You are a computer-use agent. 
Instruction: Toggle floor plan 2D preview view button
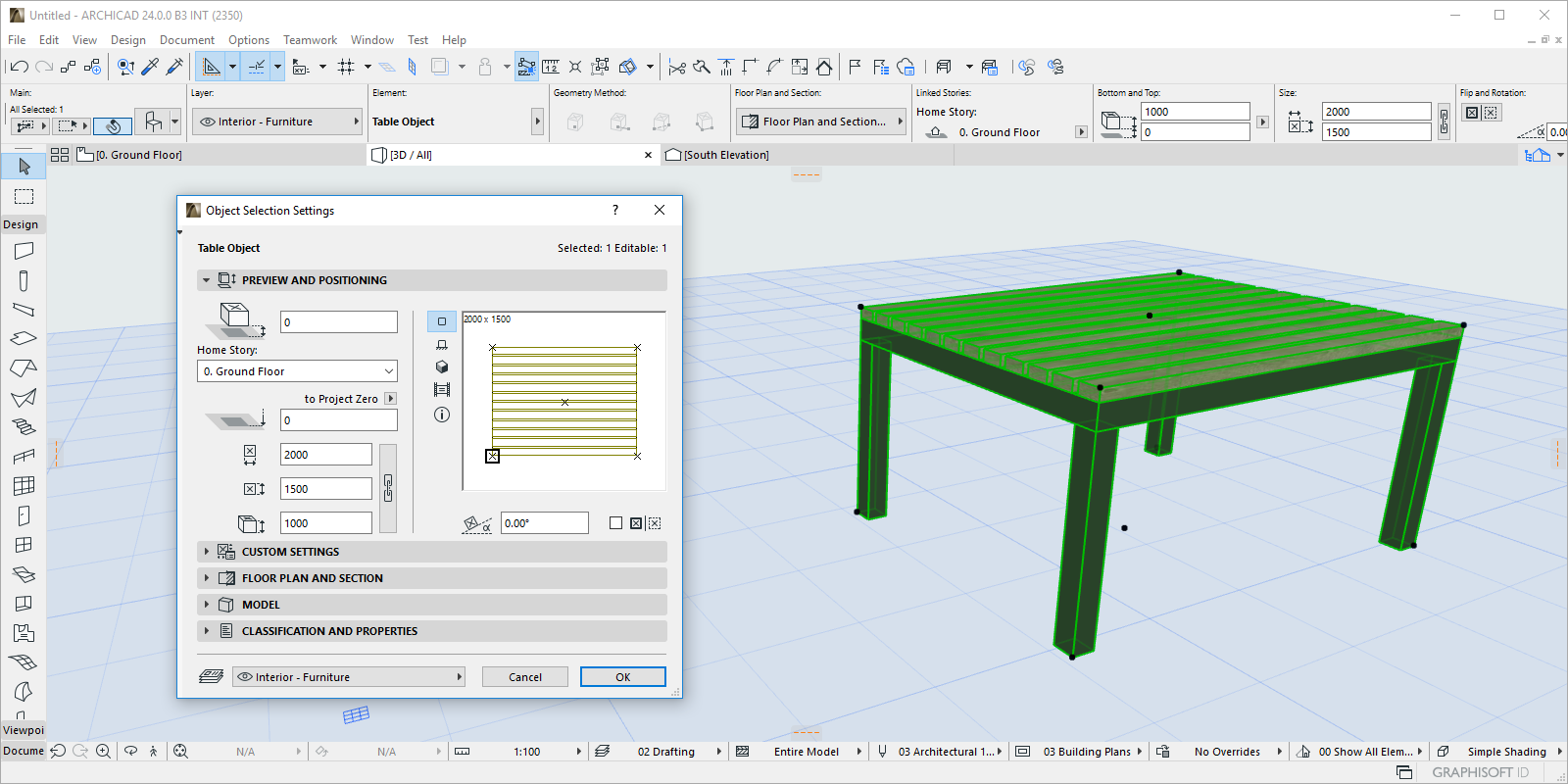tap(442, 321)
